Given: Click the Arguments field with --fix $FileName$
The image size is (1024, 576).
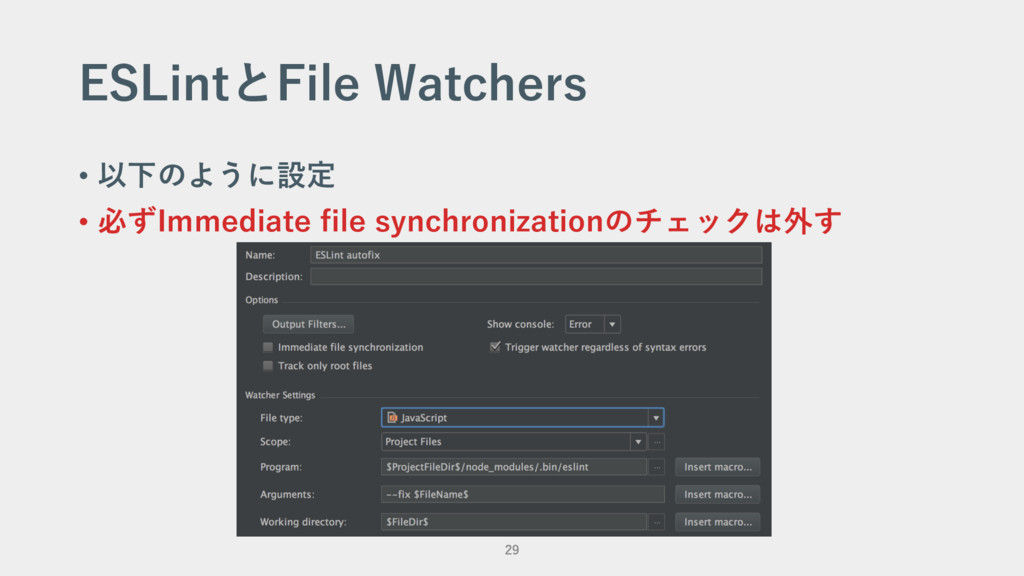Looking at the screenshot, I should pos(522,494).
